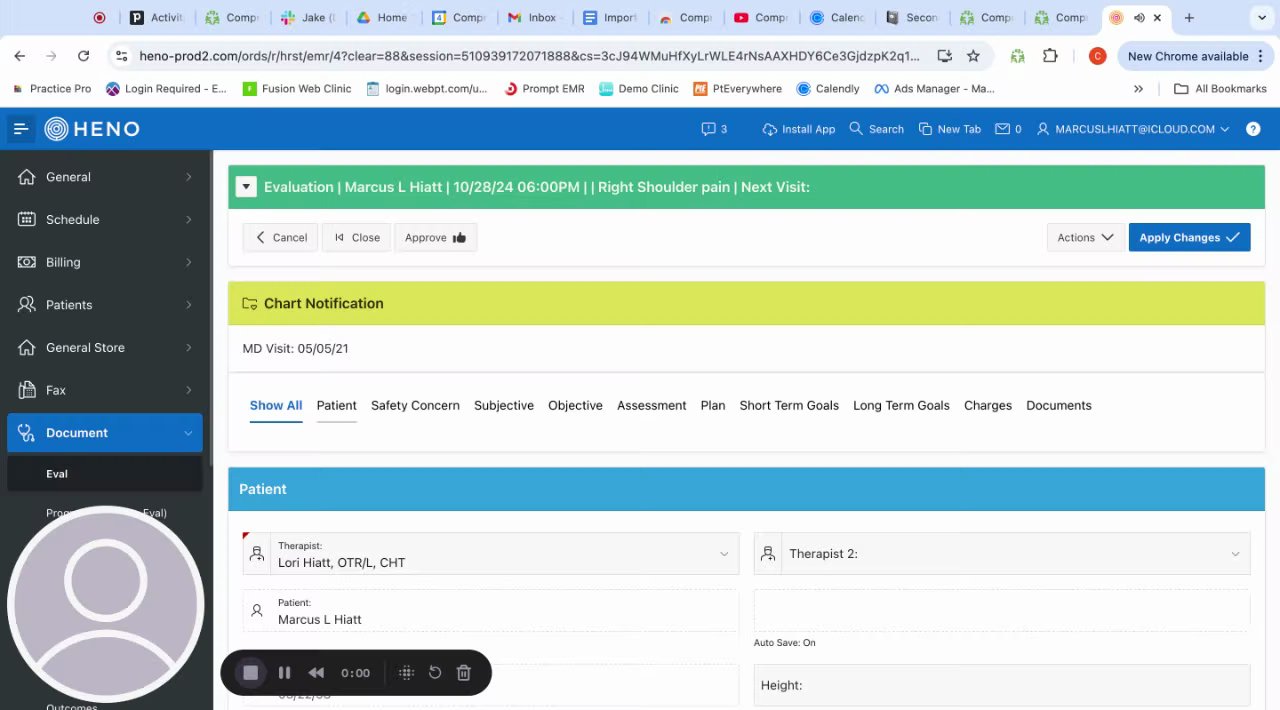
Task: Open New Tab from header
Action: 950,129
